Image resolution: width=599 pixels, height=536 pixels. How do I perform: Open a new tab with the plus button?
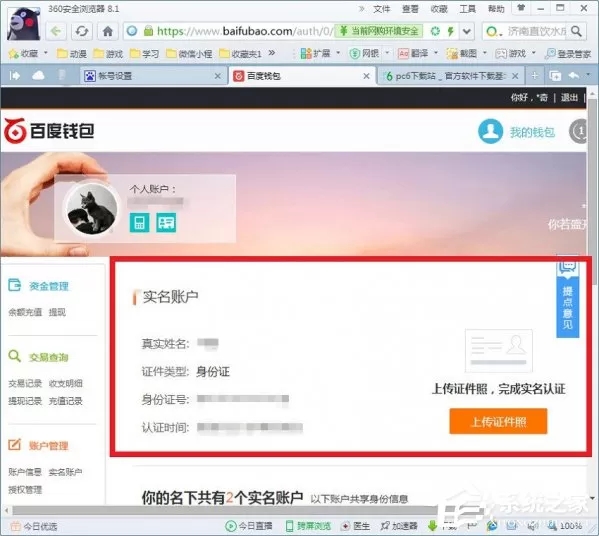pyautogui.click(x=534, y=76)
